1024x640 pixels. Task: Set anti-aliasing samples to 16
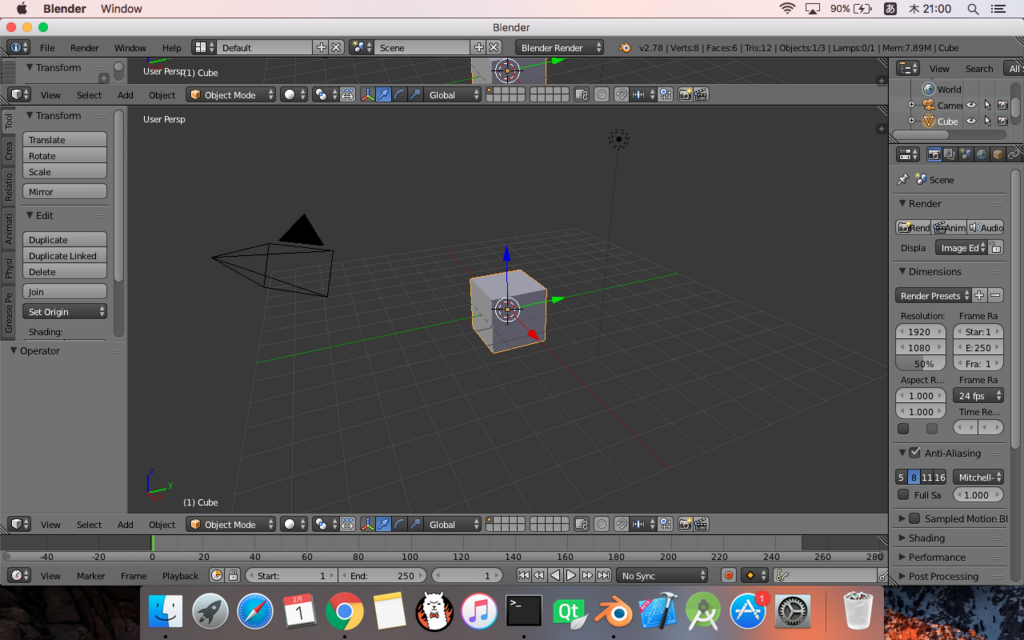[940, 477]
